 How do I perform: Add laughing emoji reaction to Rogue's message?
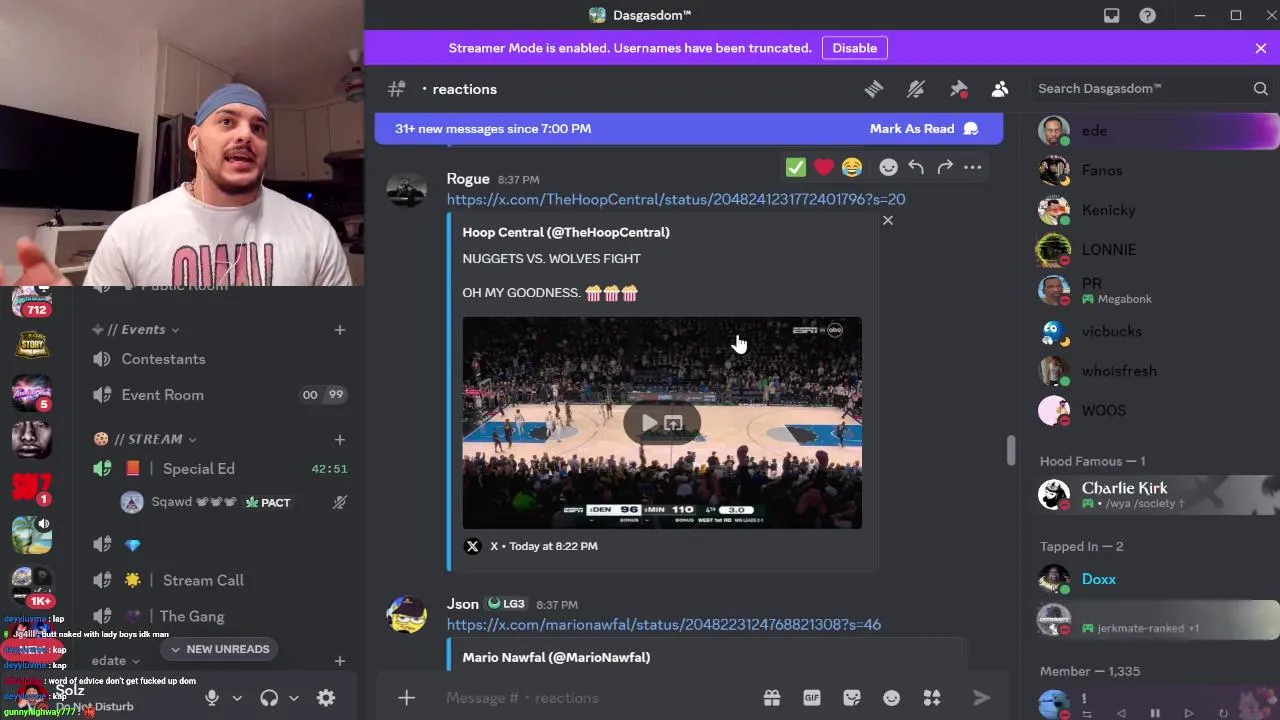(x=852, y=167)
